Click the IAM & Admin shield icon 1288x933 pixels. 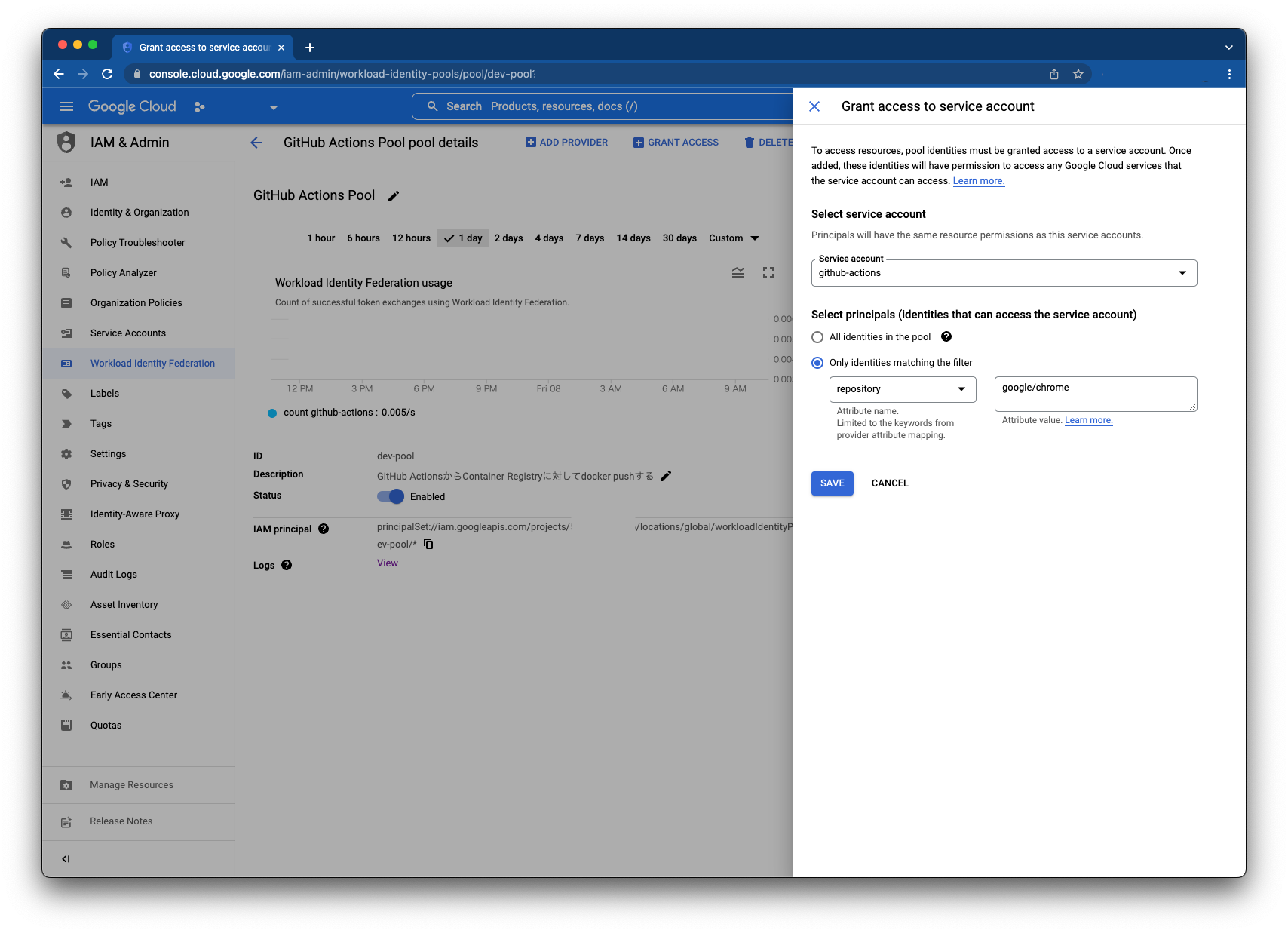pos(66,143)
